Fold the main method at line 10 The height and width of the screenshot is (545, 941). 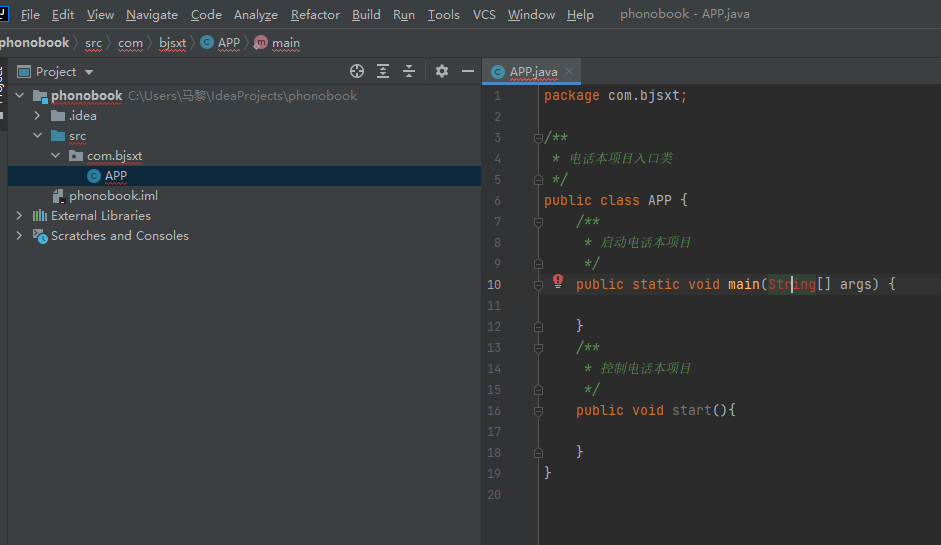pyautogui.click(x=538, y=285)
